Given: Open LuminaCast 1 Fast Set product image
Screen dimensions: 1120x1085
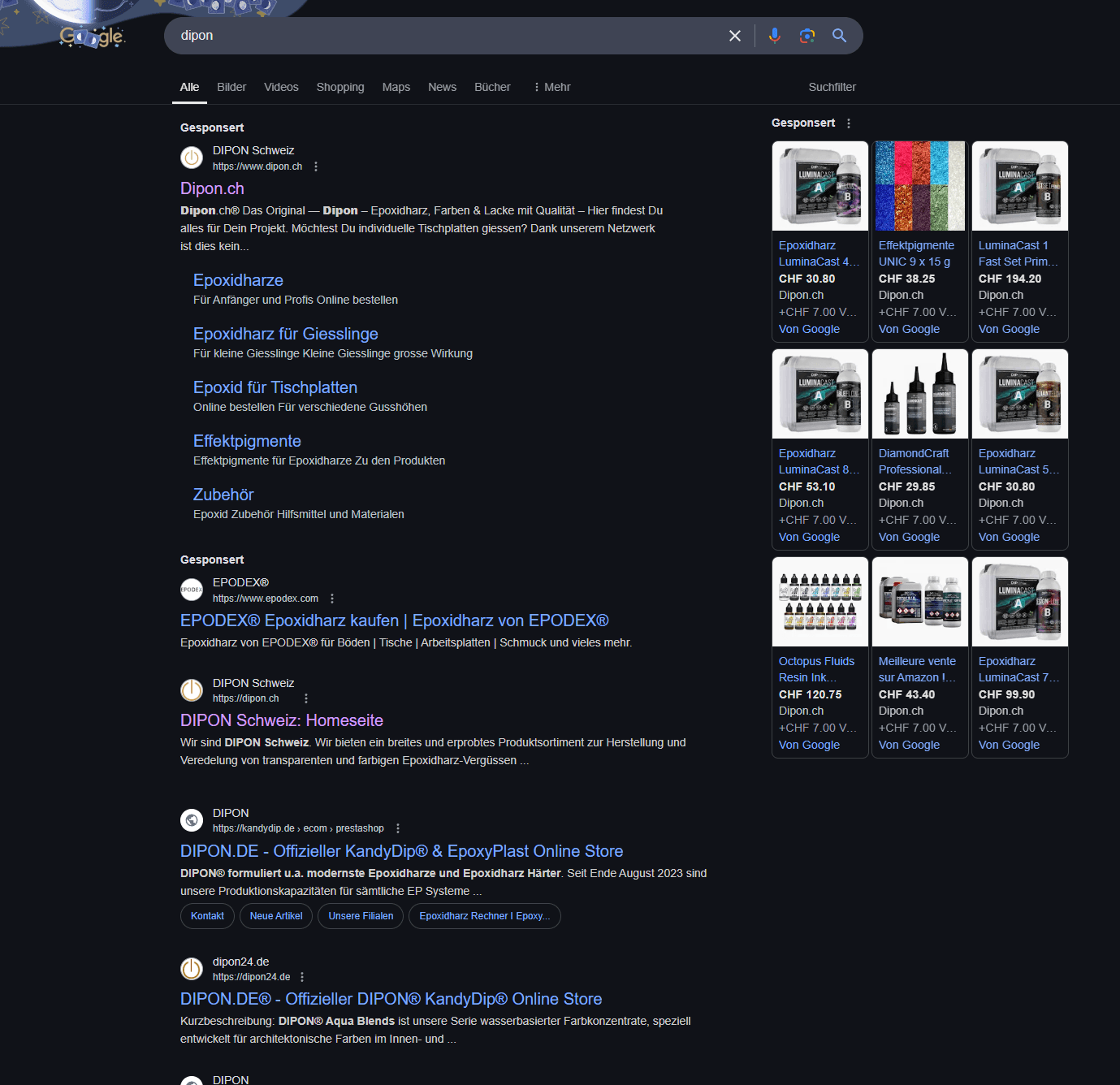Looking at the screenshot, I should click(x=1020, y=186).
